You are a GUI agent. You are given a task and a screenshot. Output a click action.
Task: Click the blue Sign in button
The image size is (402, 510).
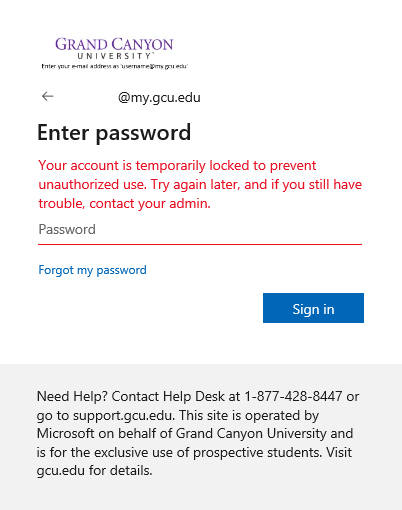(313, 308)
